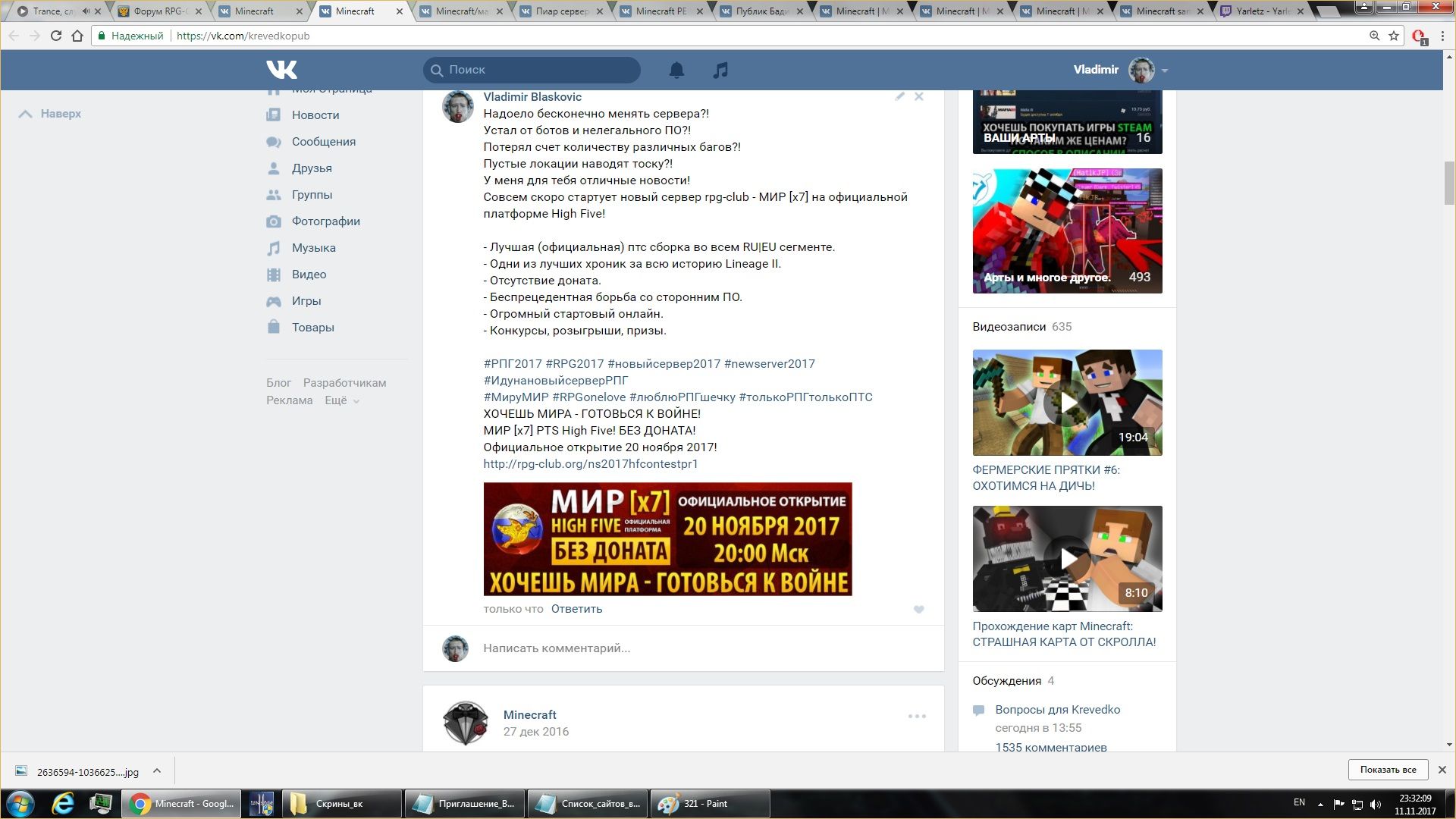Open the МИР x7 banner image
Image resolution: width=1456 pixels, height=819 pixels.
[667, 539]
